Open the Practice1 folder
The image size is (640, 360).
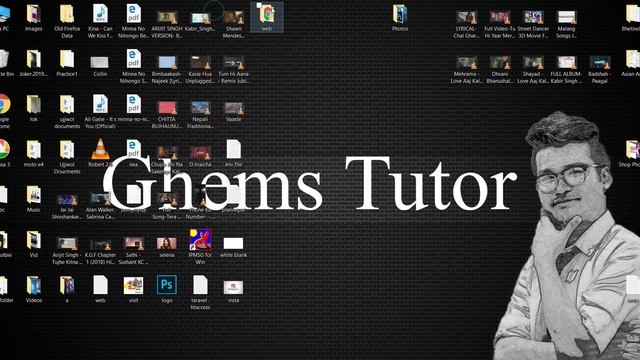click(x=67, y=59)
